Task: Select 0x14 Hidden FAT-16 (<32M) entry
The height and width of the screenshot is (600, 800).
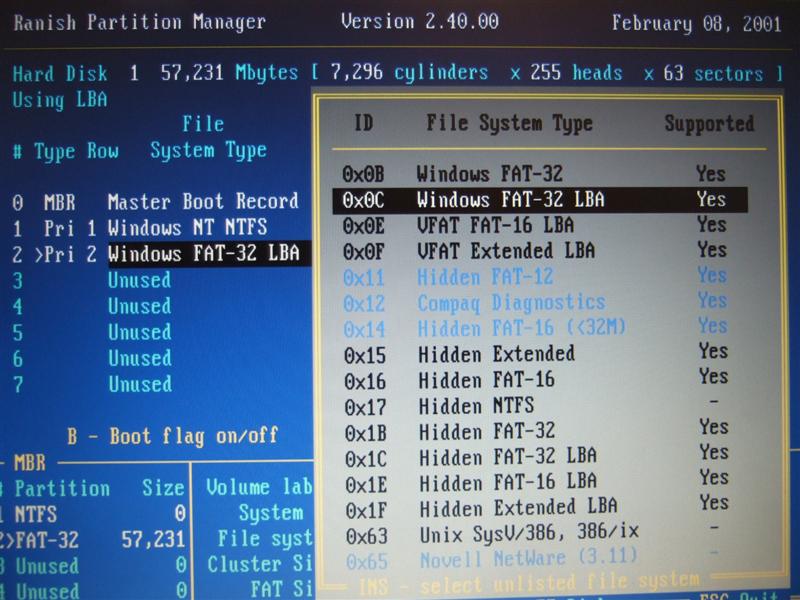Action: pos(535,328)
